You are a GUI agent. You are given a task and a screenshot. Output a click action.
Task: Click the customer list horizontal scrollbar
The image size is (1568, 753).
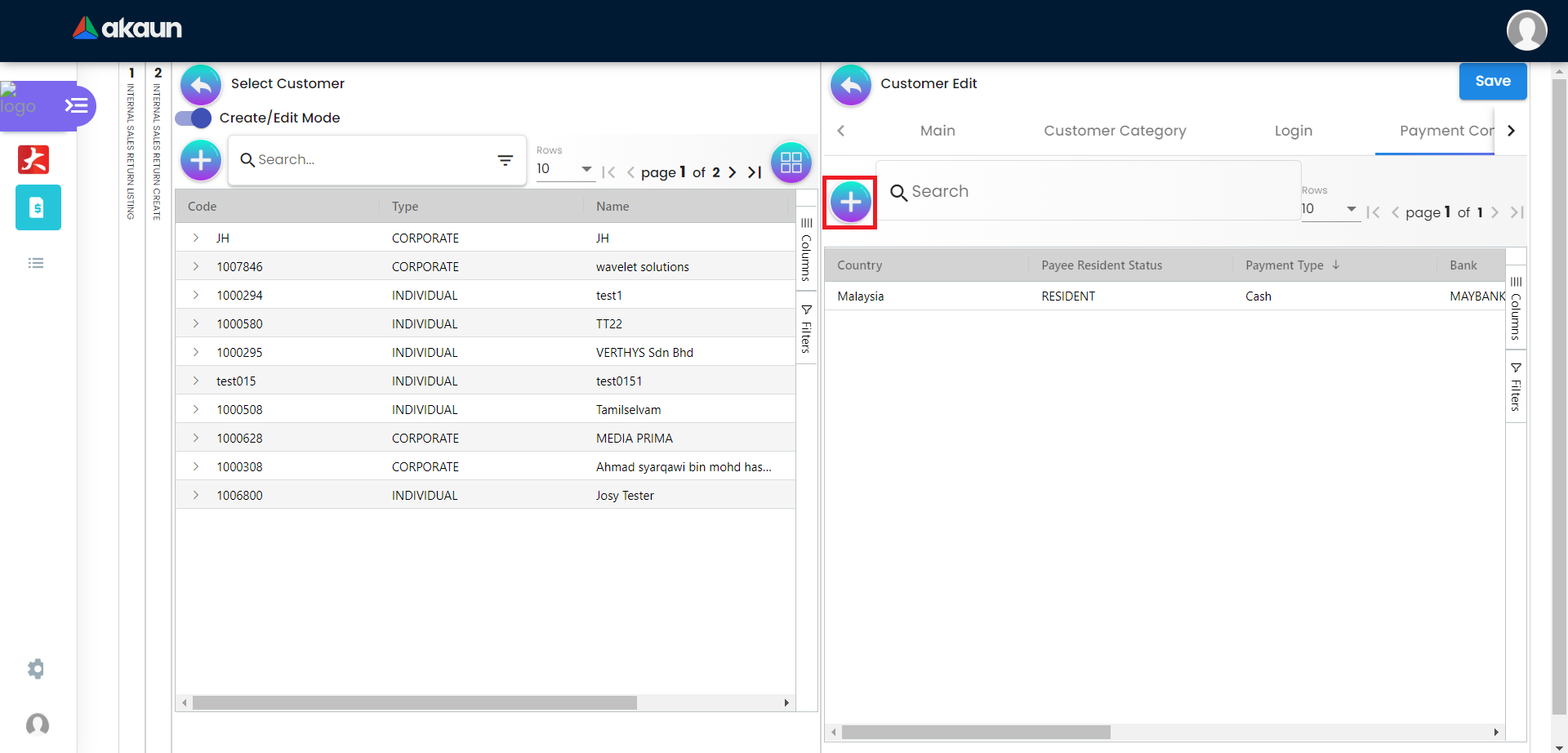point(414,703)
